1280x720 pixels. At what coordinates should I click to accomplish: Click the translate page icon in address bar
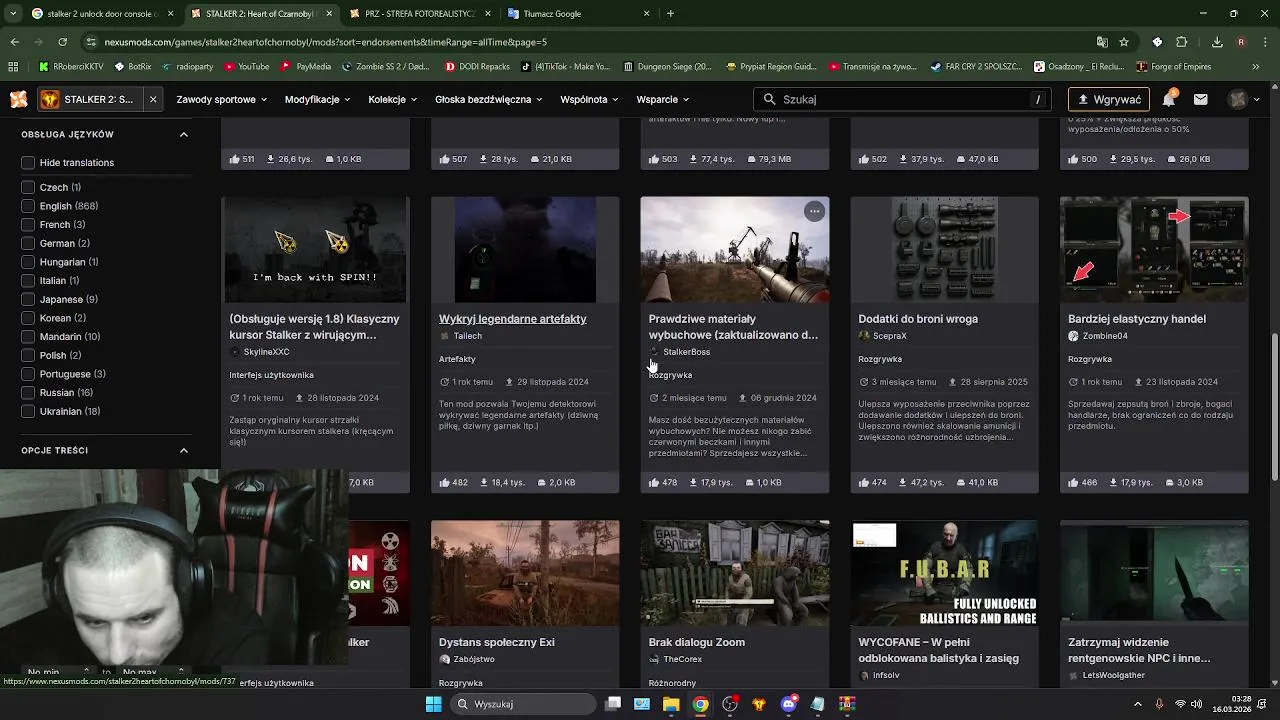coord(1102,42)
